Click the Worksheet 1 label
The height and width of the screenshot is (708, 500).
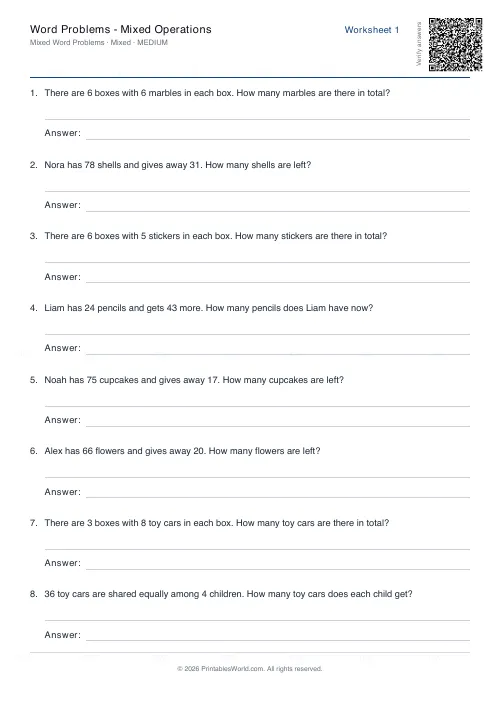371,30
